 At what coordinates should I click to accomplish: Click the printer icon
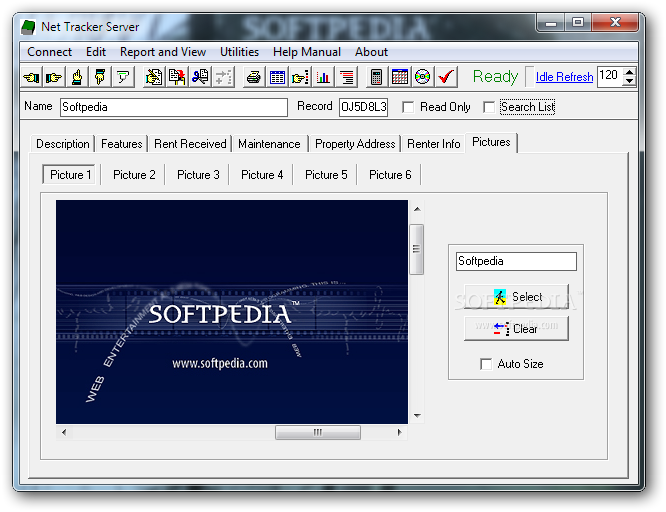point(254,77)
